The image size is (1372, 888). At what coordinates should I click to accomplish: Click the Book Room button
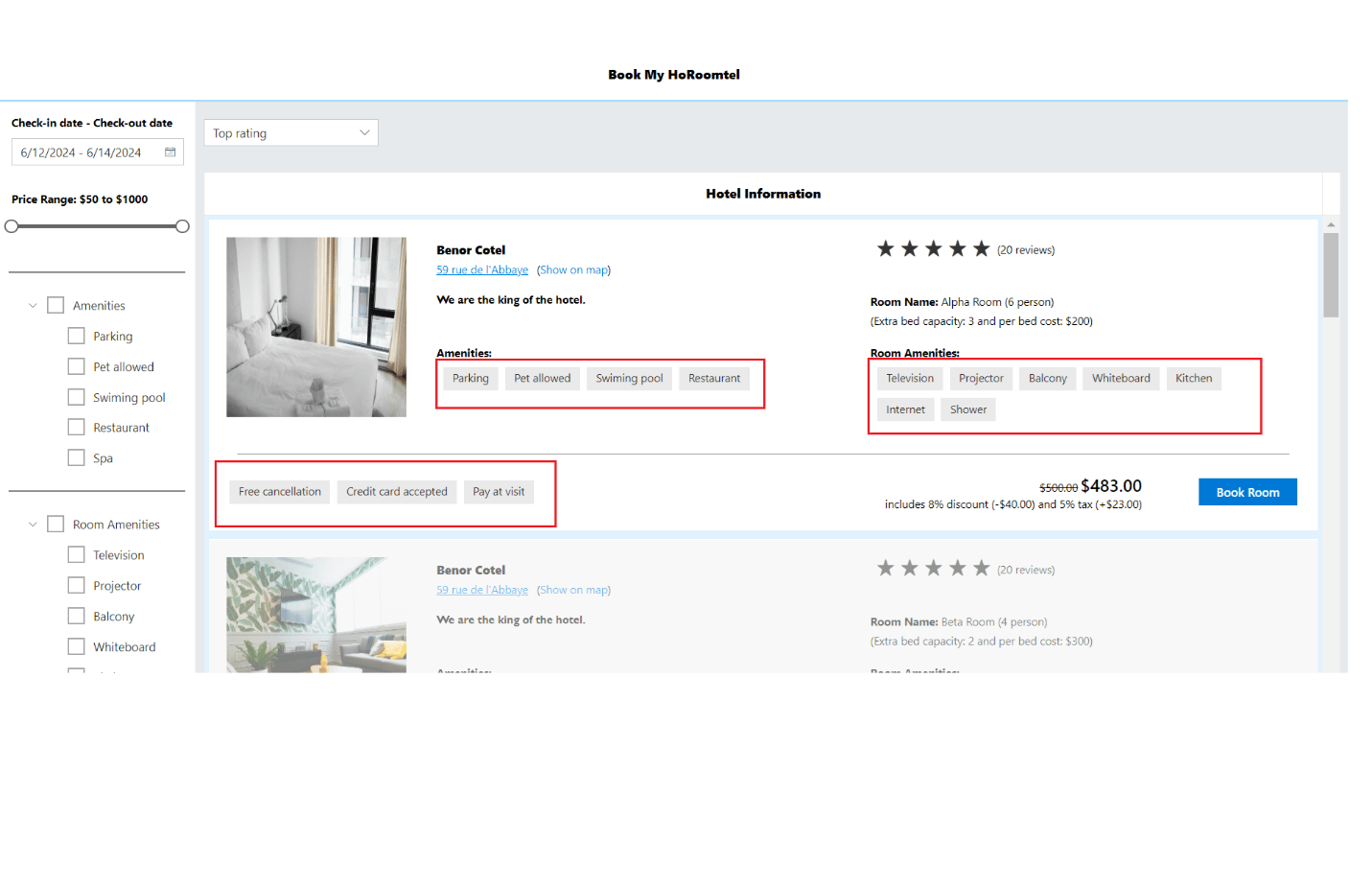pyautogui.click(x=1246, y=492)
